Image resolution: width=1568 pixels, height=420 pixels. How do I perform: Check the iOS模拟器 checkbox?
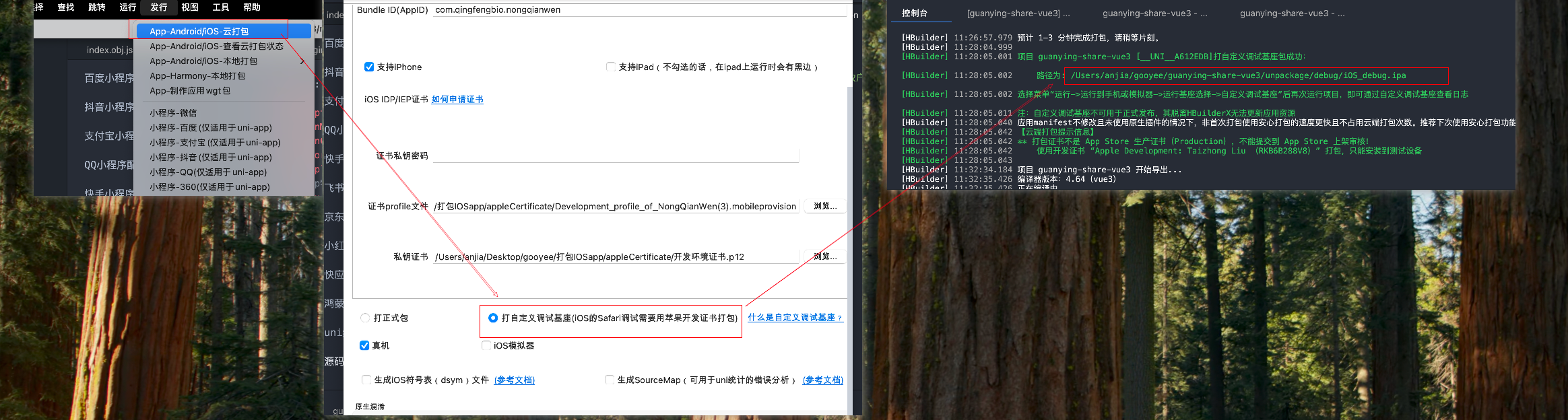tap(486, 345)
